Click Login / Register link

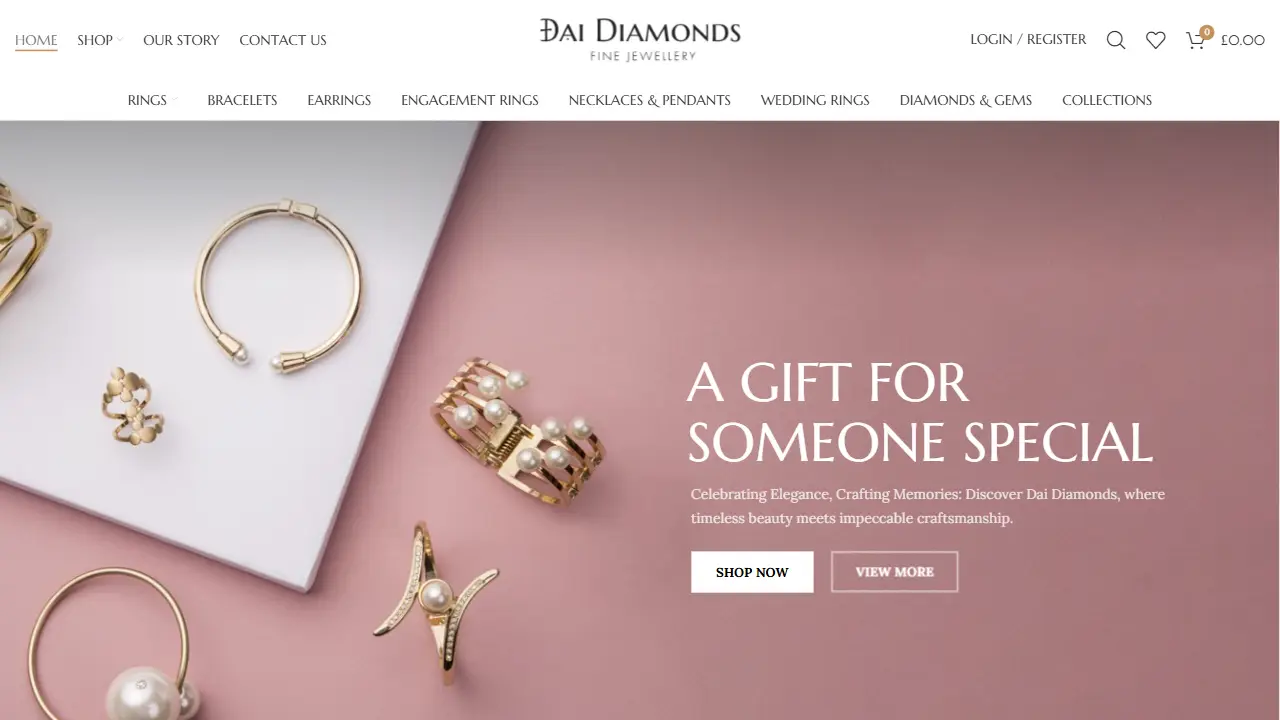1028,39
